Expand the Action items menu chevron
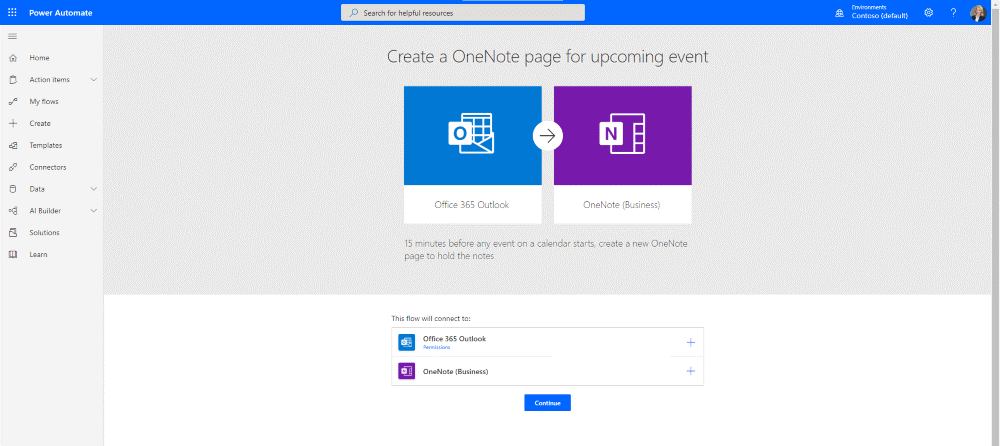This screenshot has width=1000, height=446. (x=94, y=80)
